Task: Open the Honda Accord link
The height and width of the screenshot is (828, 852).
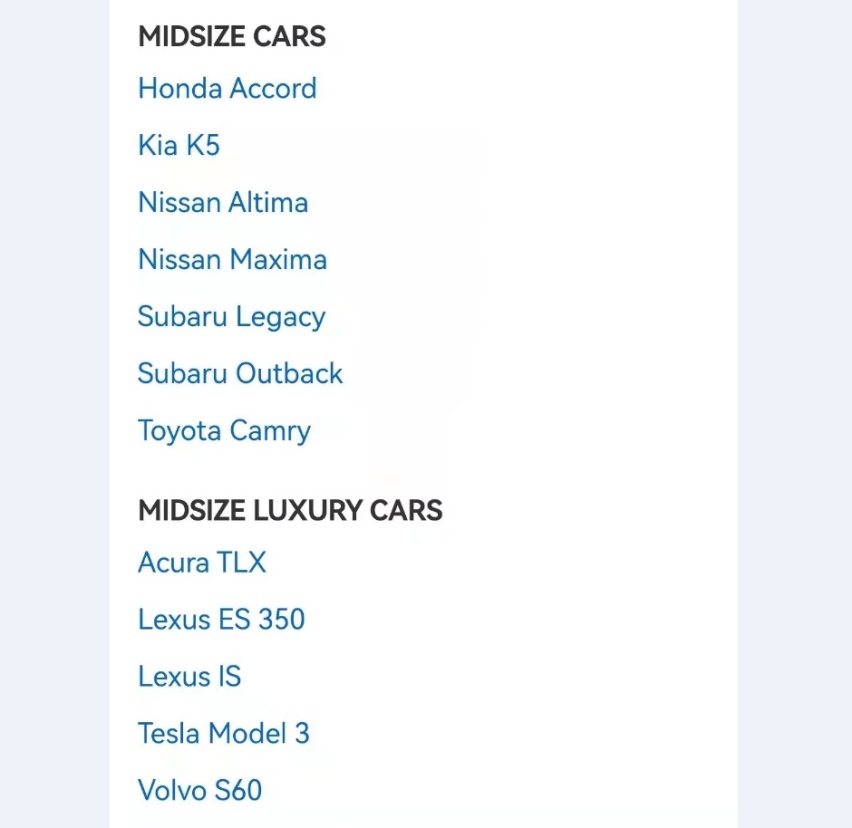Action: pos(227,89)
